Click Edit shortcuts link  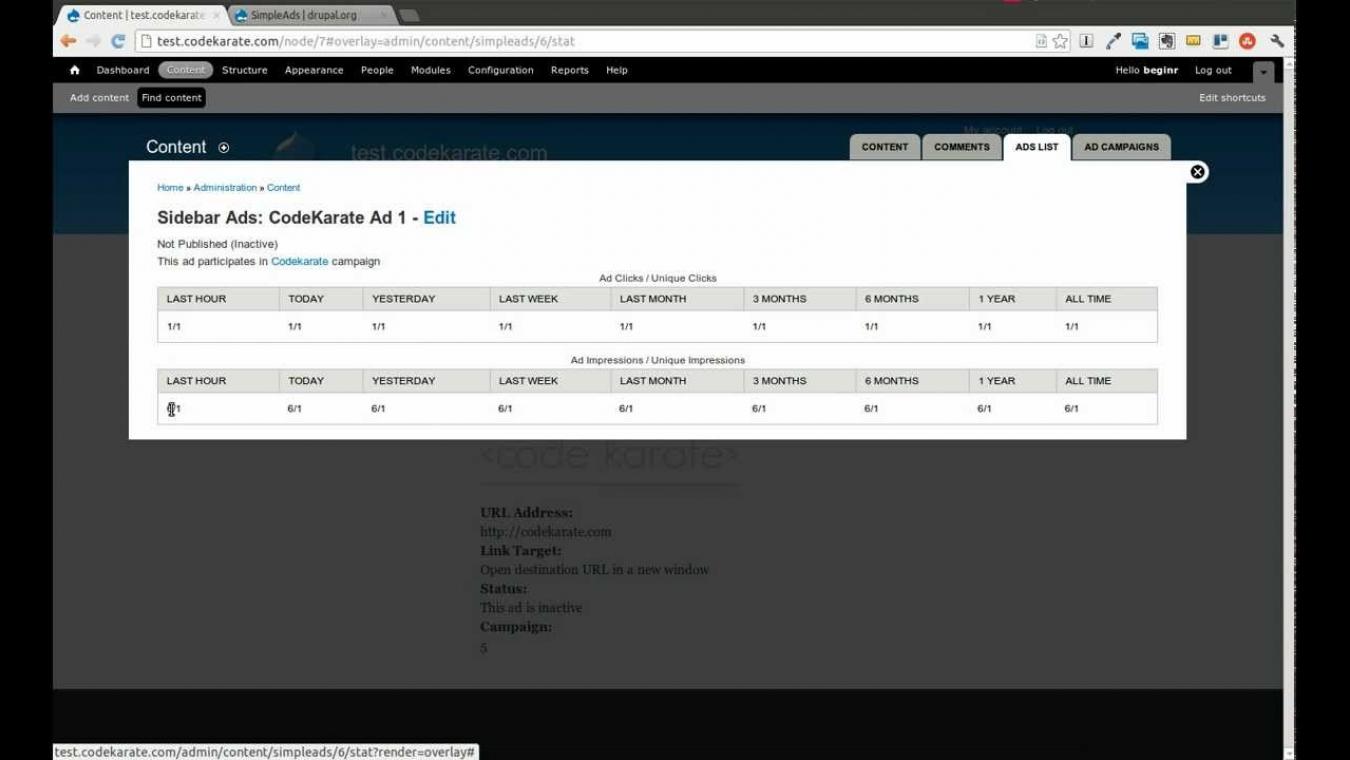click(x=1232, y=98)
